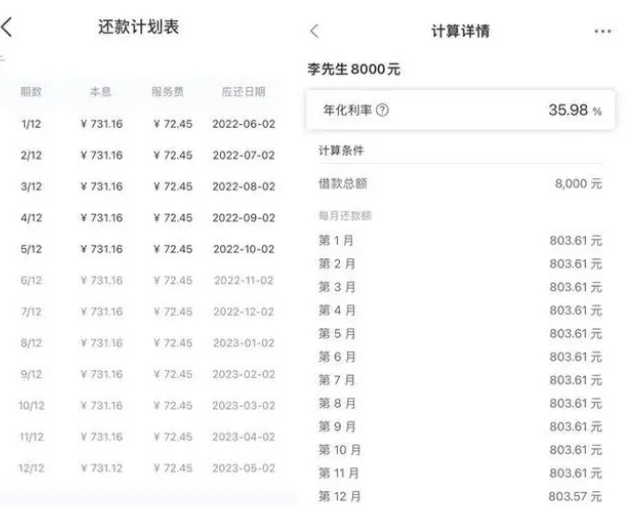Tap the 期数 column header
Viewport: 628px width, 507px height.
click(x=31, y=92)
